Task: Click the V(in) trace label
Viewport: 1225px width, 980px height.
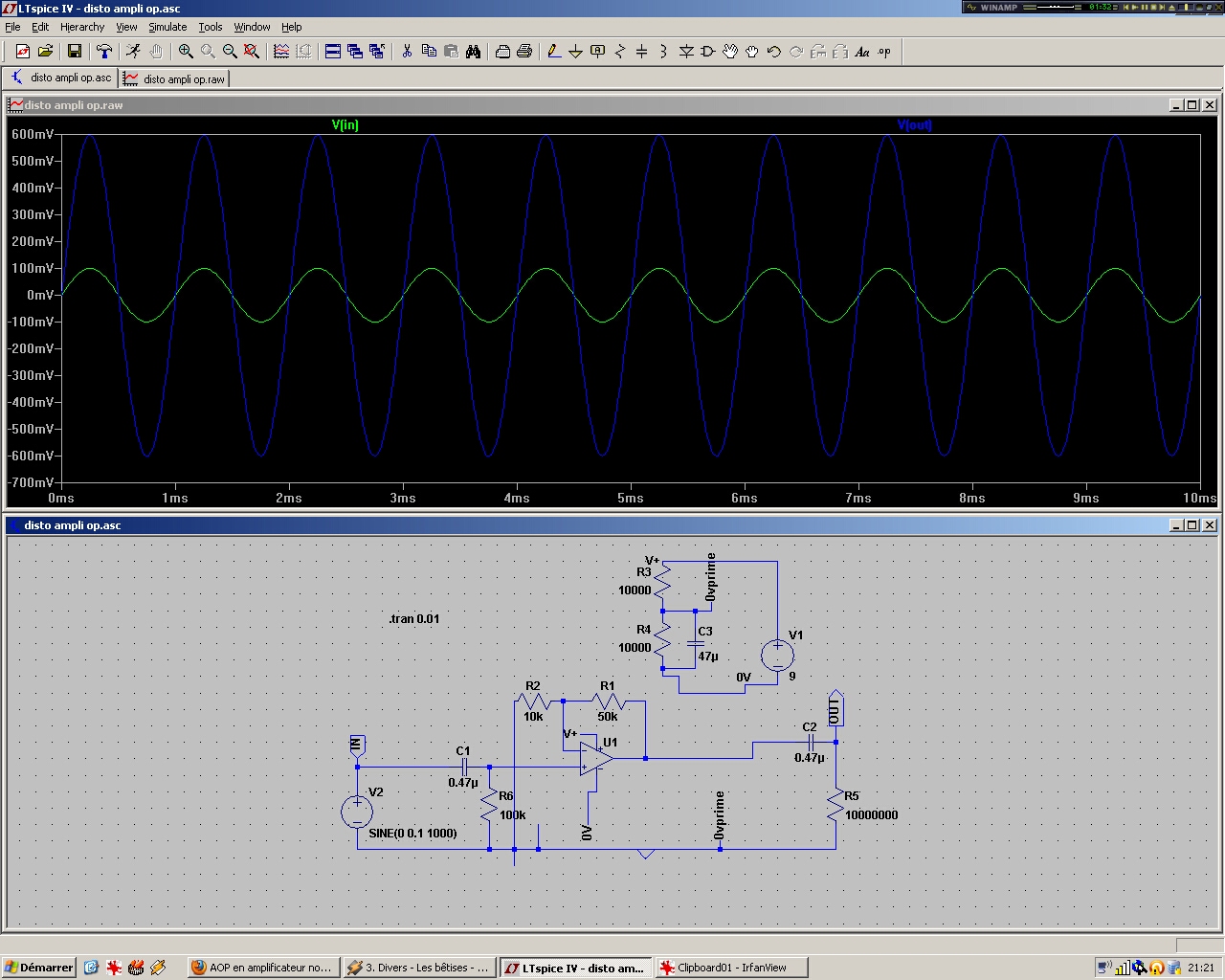Action: [x=345, y=125]
